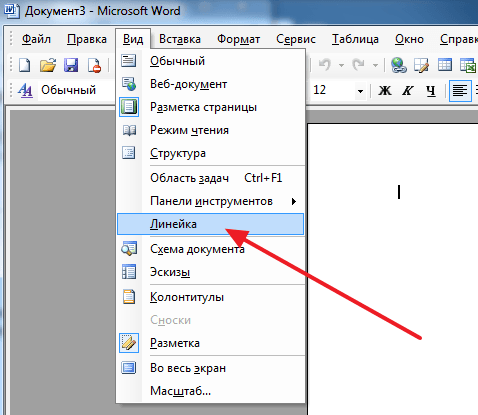
Task: Show Эскизы thumbnails pane
Action: point(211,272)
